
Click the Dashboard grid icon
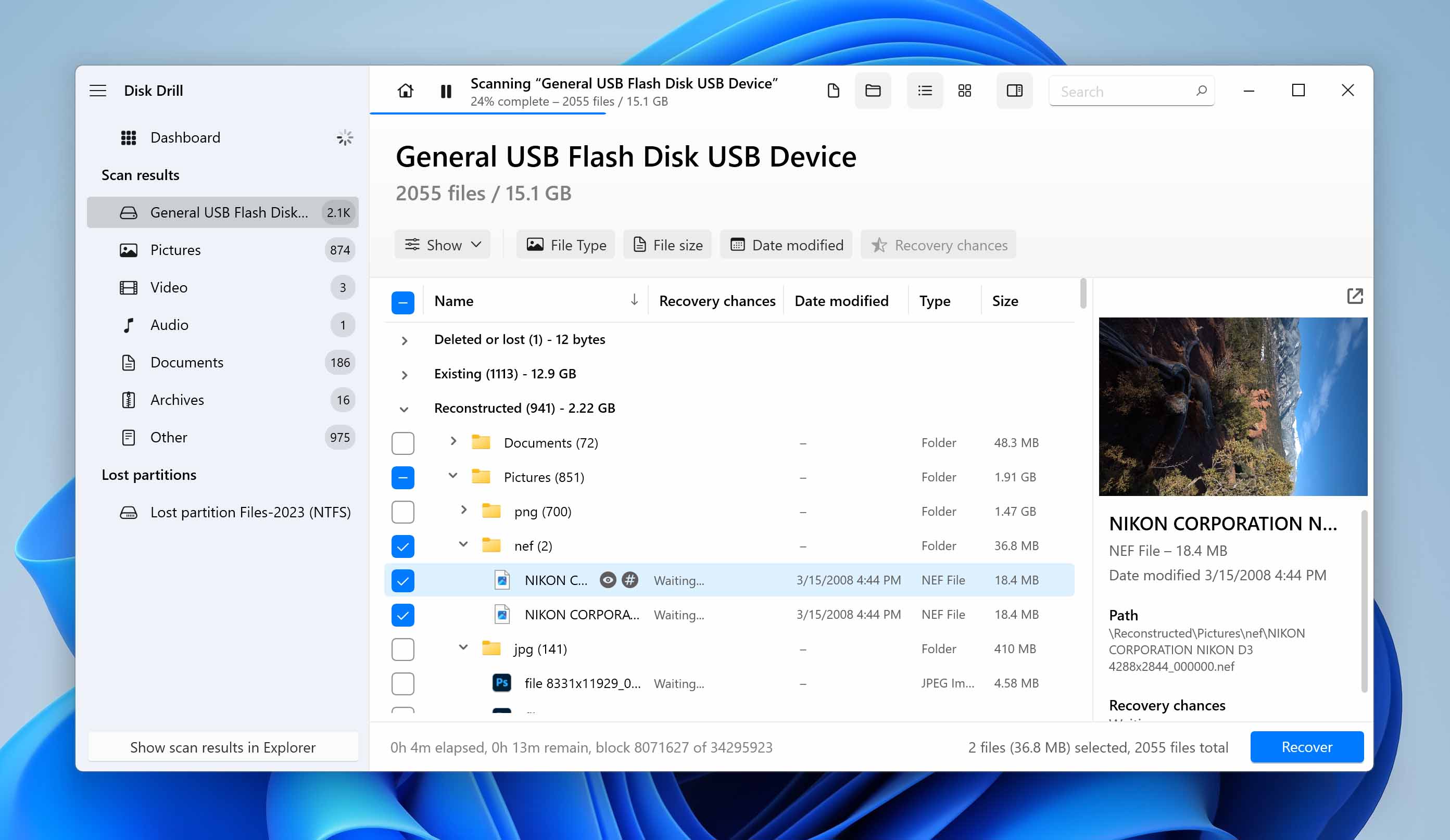coord(128,138)
